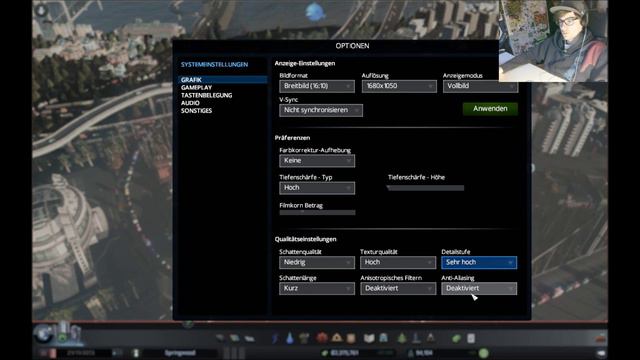Adjust the Tiefenschärfe - Höhe slider
This screenshot has height=360, width=640.
pyautogui.click(x=425, y=188)
